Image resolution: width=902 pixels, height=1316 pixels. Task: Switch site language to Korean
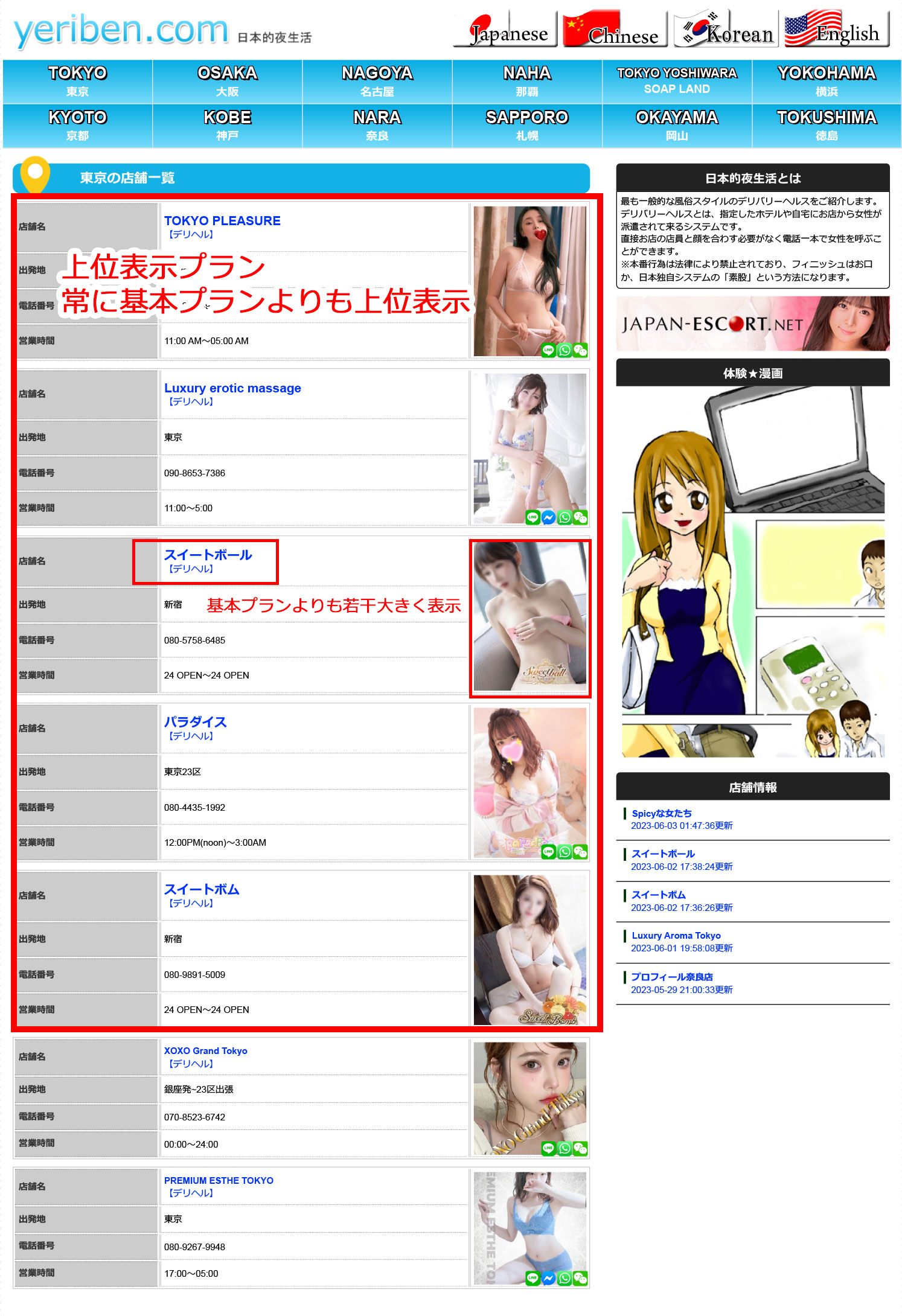pyautogui.click(x=726, y=29)
